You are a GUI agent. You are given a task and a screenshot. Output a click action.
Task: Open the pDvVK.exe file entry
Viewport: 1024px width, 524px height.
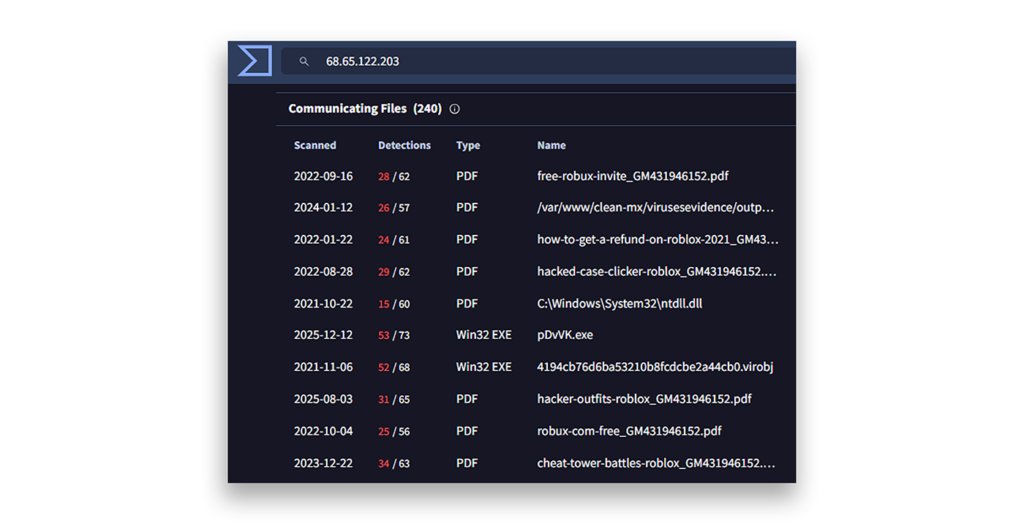tap(565, 335)
